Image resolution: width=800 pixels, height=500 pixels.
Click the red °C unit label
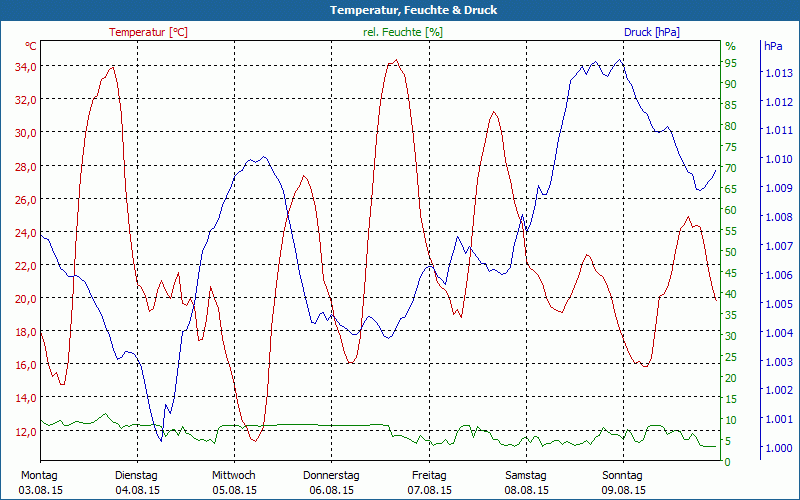pyautogui.click(x=31, y=46)
